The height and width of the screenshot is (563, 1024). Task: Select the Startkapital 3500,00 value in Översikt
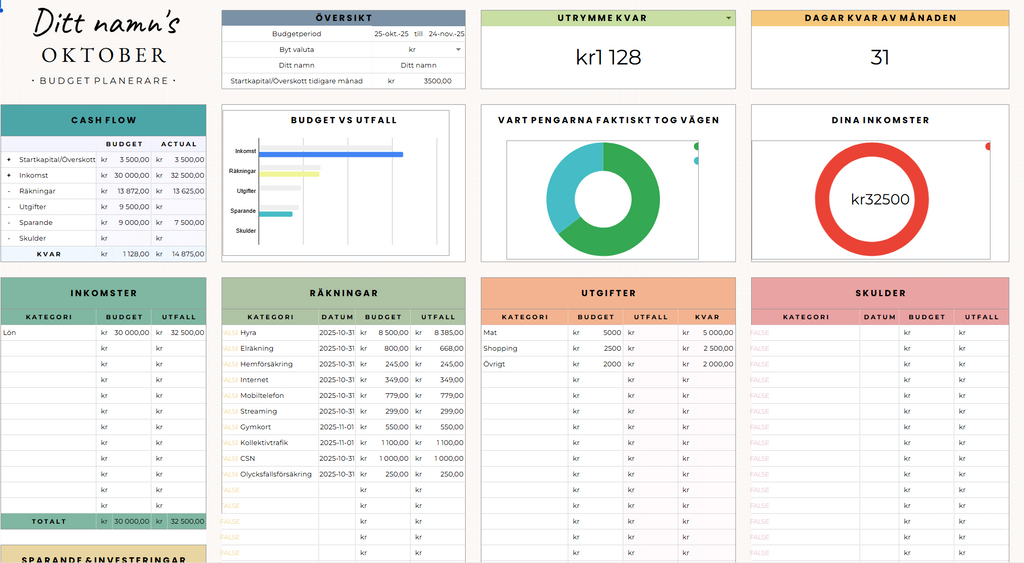pos(437,81)
